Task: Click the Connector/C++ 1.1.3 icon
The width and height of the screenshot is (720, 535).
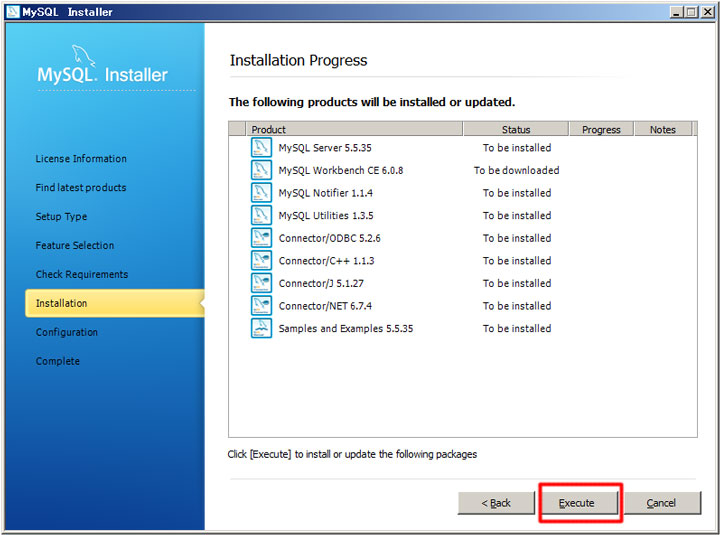Action: pos(261,260)
